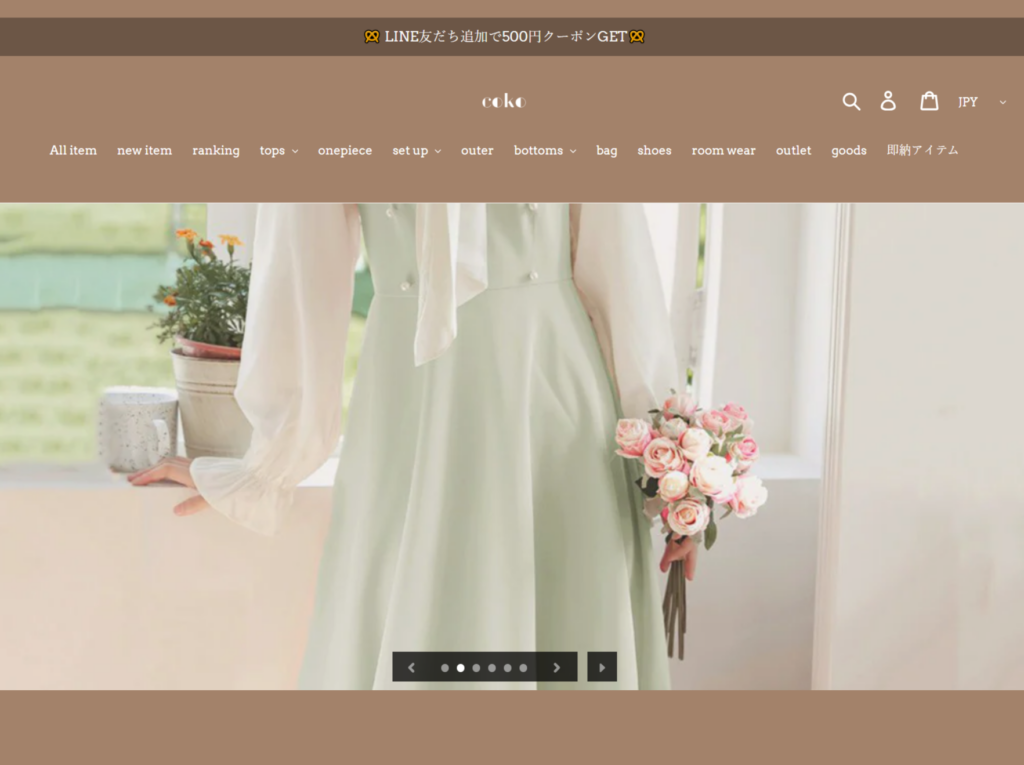Open the outer category
This screenshot has width=1024, height=765.
coord(477,150)
